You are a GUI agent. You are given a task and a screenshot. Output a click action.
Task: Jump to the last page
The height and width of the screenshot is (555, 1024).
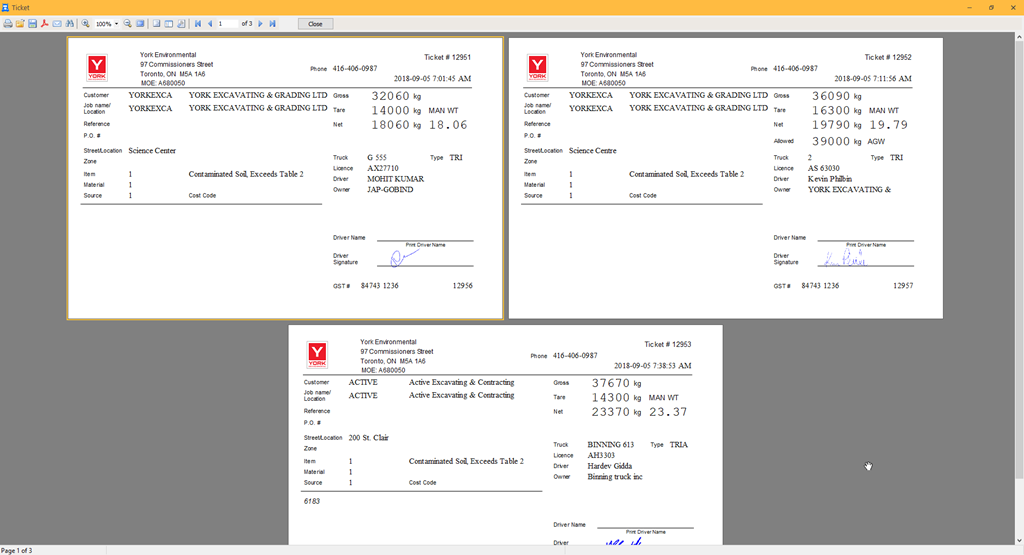click(x=272, y=23)
